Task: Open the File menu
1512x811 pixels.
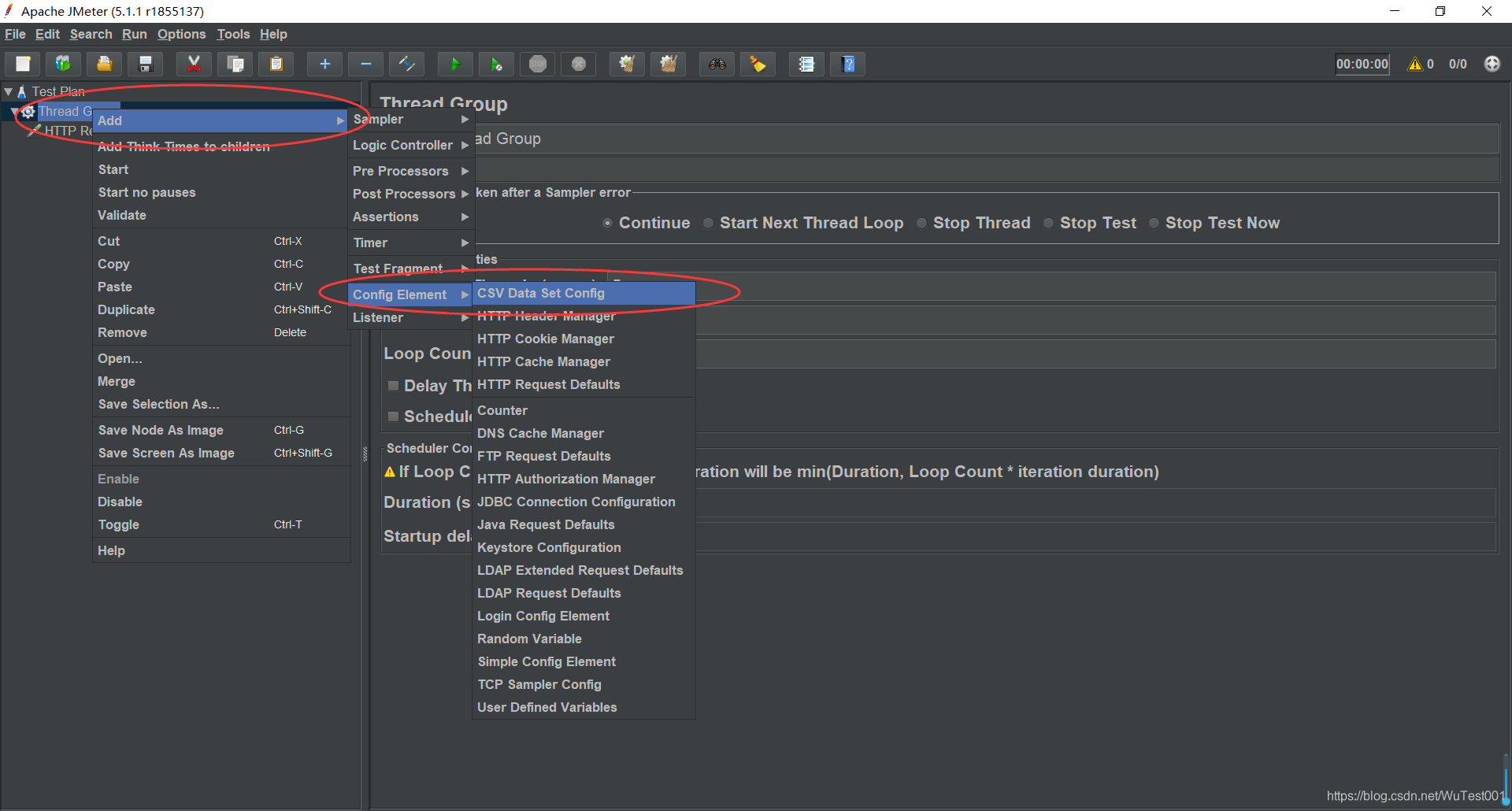Action: [x=15, y=34]
